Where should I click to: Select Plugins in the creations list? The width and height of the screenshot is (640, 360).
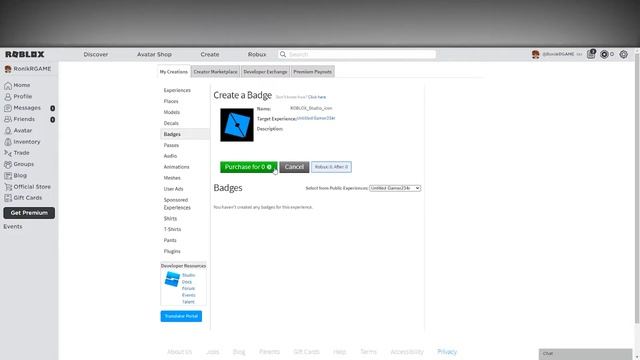click(x=172, y=251)
